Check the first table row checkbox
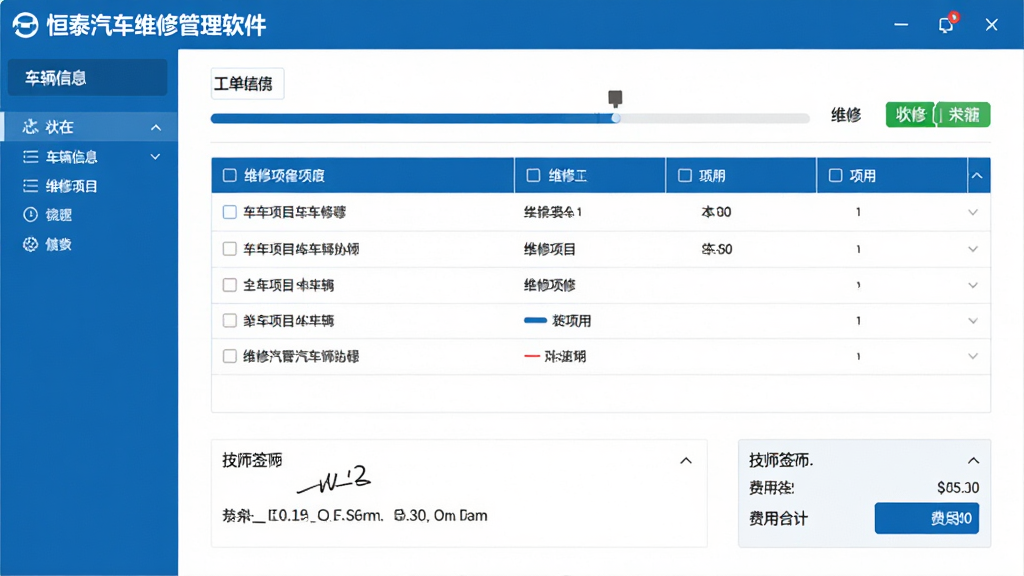The width and height of the screenshot is (1024, 576). (229, 212)
